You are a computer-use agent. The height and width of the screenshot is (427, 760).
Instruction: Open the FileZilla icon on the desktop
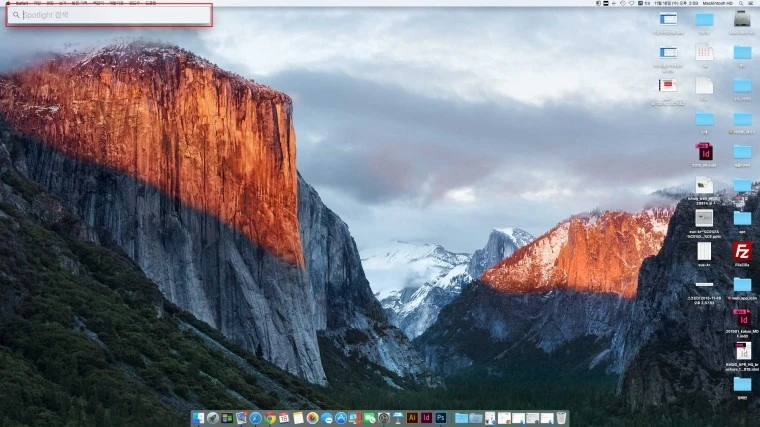click(742, 252)
